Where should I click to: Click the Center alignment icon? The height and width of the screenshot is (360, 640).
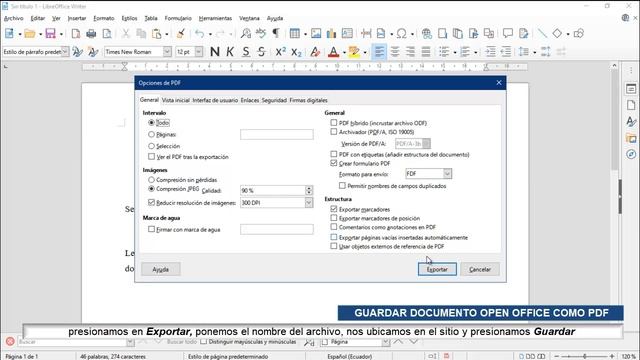[x=395, y=52]
